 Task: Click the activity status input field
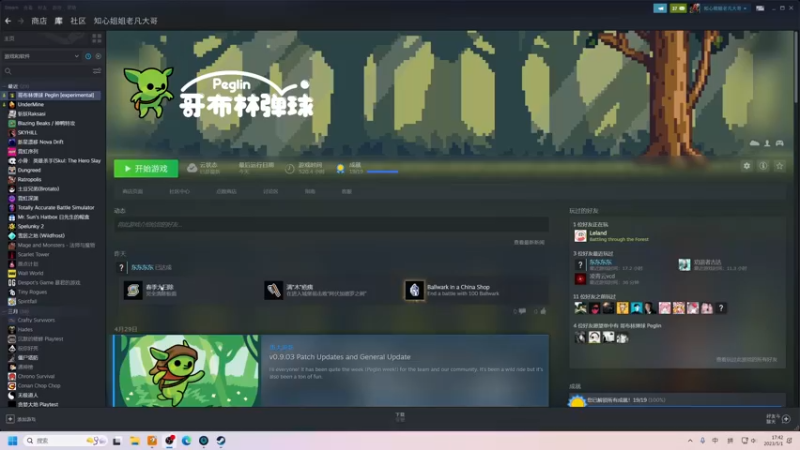(x=331, y=224)
